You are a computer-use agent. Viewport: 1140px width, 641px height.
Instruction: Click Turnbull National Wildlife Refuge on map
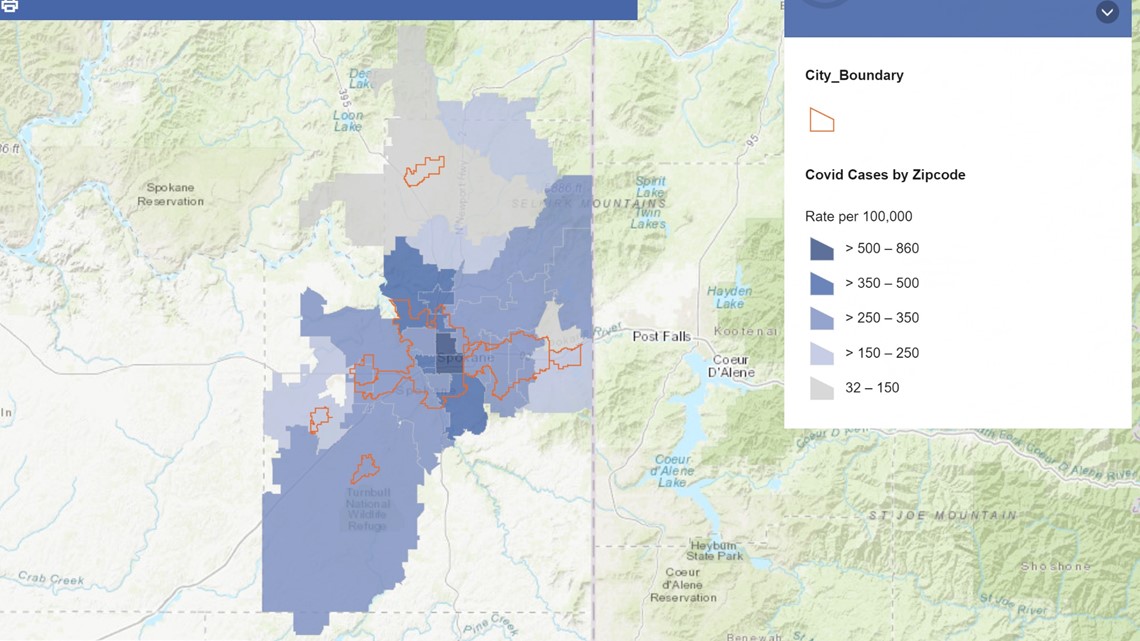click(x=367, y=508)
